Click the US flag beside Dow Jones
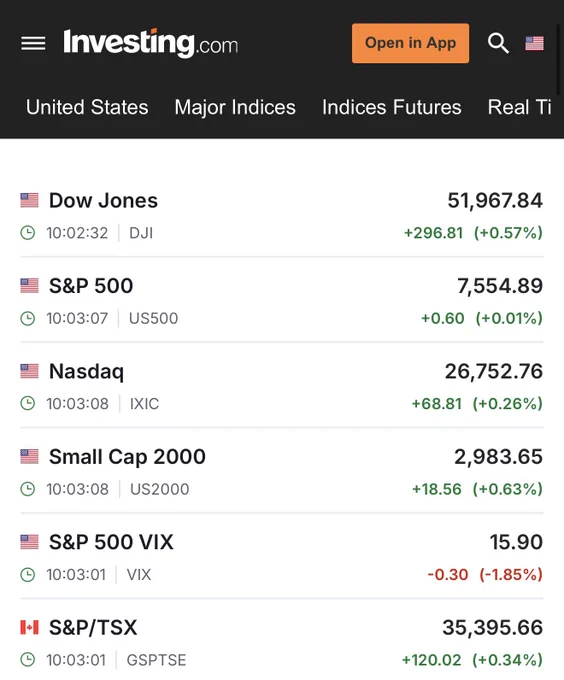The image size is (564, 680). pyautogui.click(x=29, y=200)
